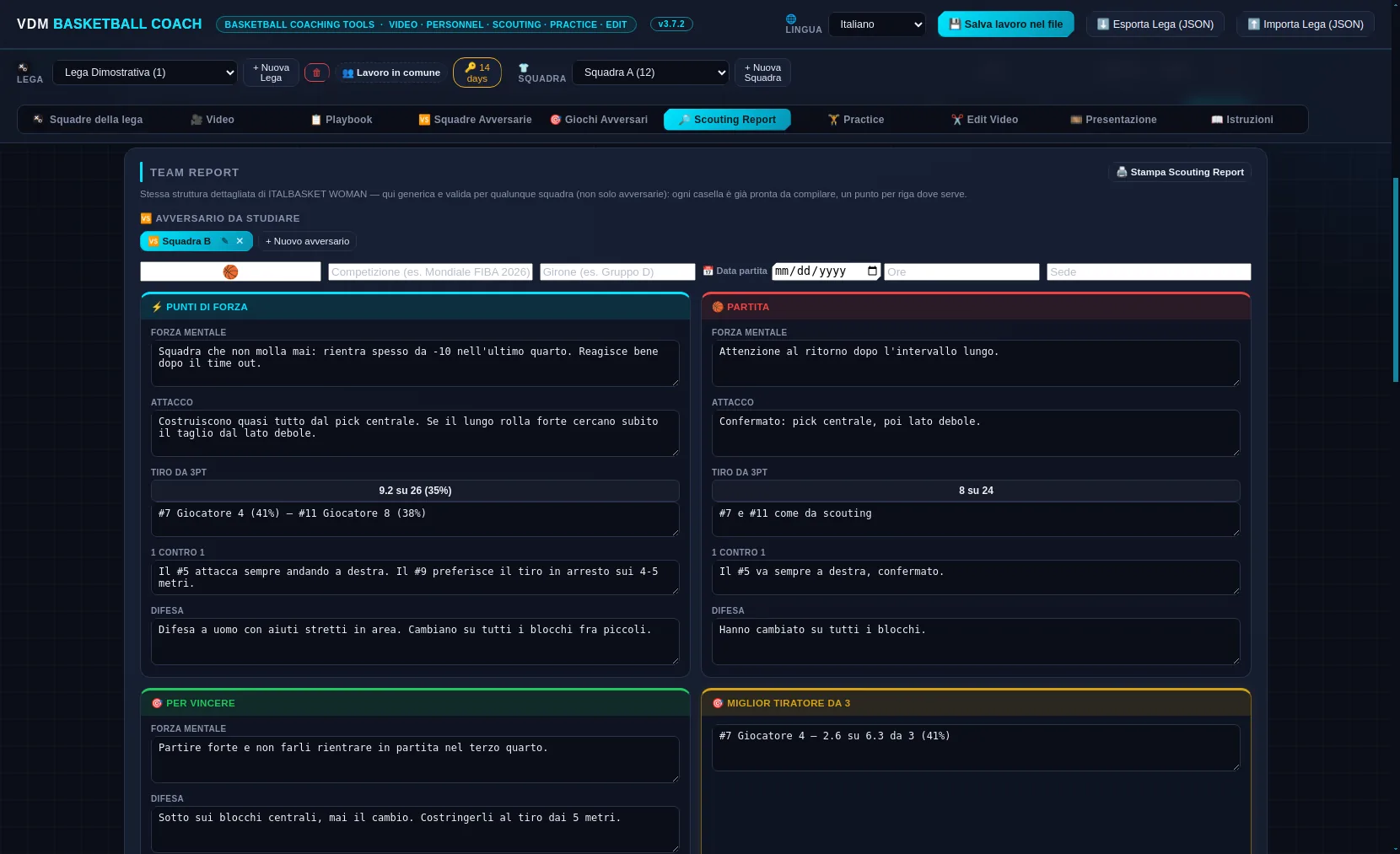Click the 14 days license key badge

477,73
